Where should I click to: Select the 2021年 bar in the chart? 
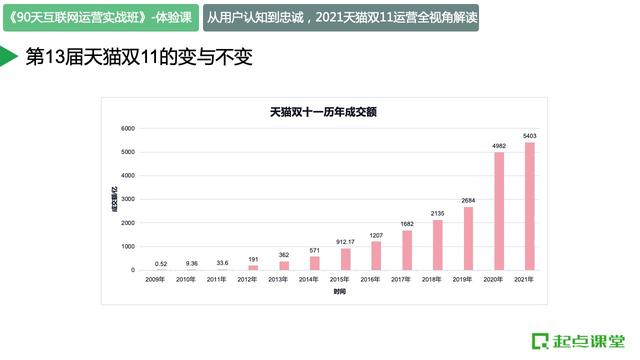530,206
